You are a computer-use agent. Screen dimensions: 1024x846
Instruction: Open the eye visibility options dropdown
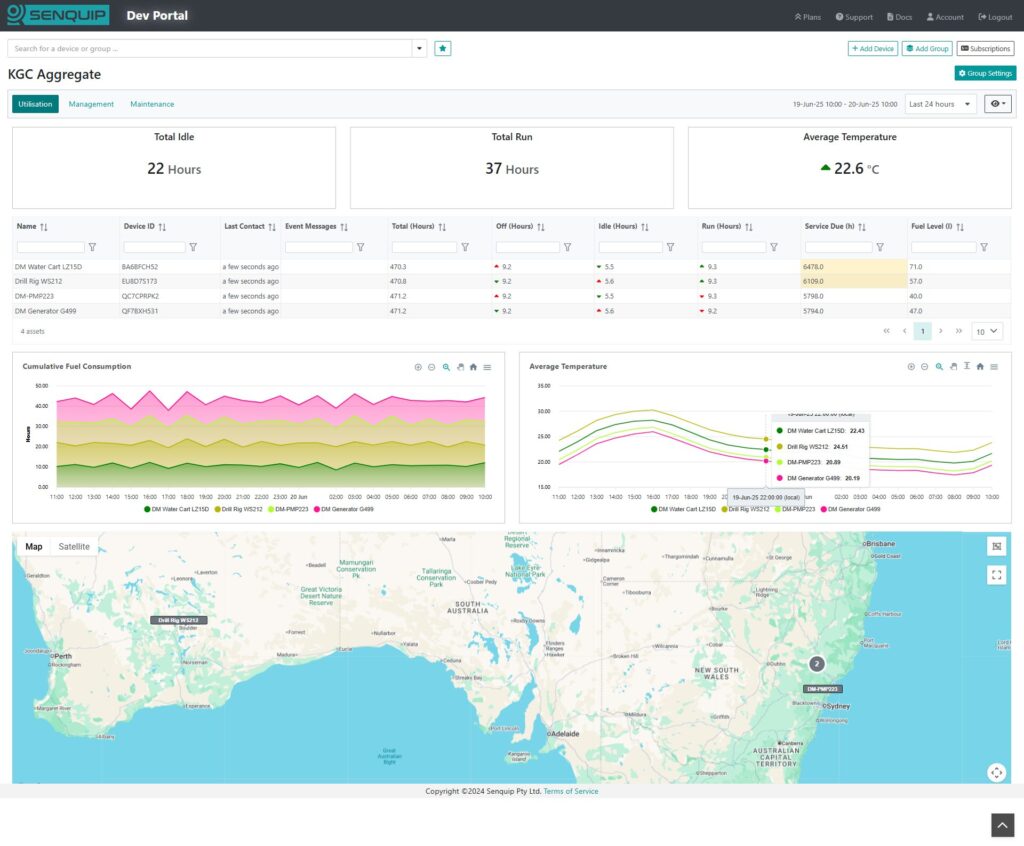[997, 104]
